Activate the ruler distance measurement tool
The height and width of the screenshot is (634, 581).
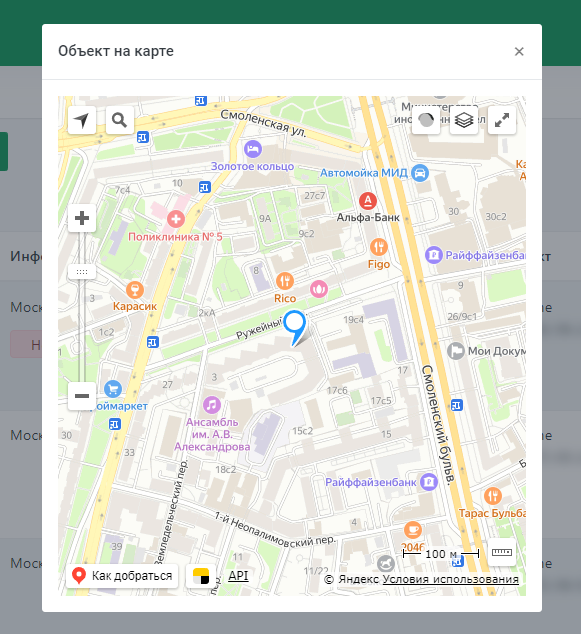(x=502, y=552)
